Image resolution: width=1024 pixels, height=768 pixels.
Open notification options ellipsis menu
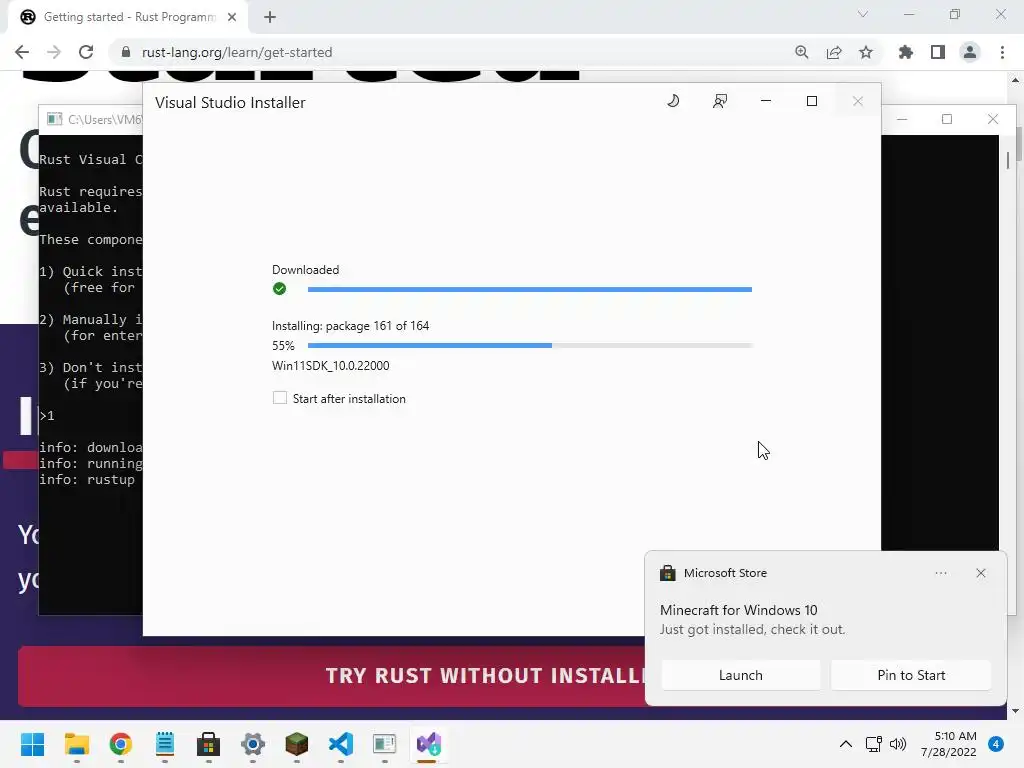(941, 573)
